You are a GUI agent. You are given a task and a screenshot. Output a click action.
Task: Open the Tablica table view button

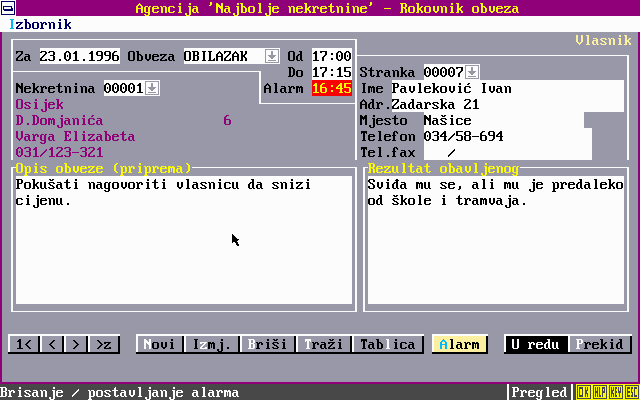pyautogui.click(x=388, y=344)
